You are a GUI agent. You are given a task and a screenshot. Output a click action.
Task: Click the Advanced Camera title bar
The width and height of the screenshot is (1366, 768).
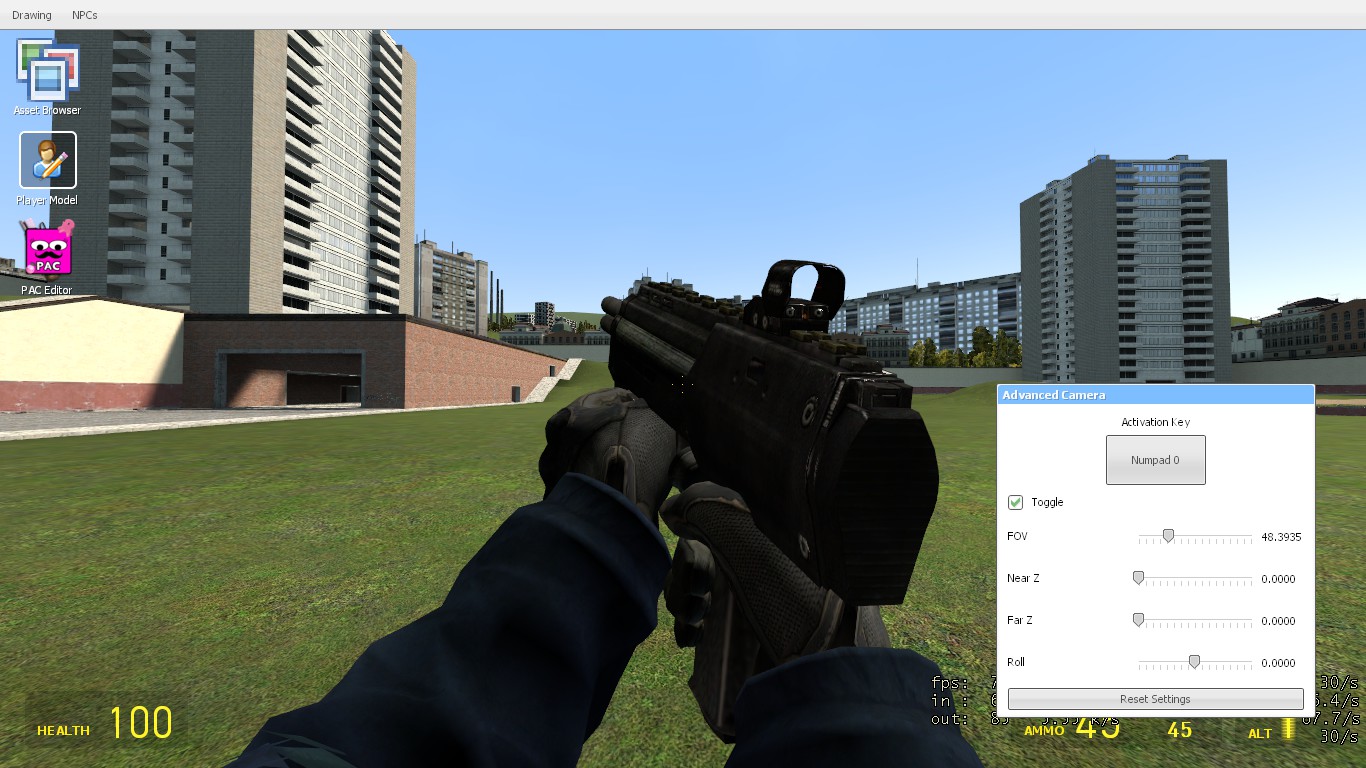point(1155,395)
